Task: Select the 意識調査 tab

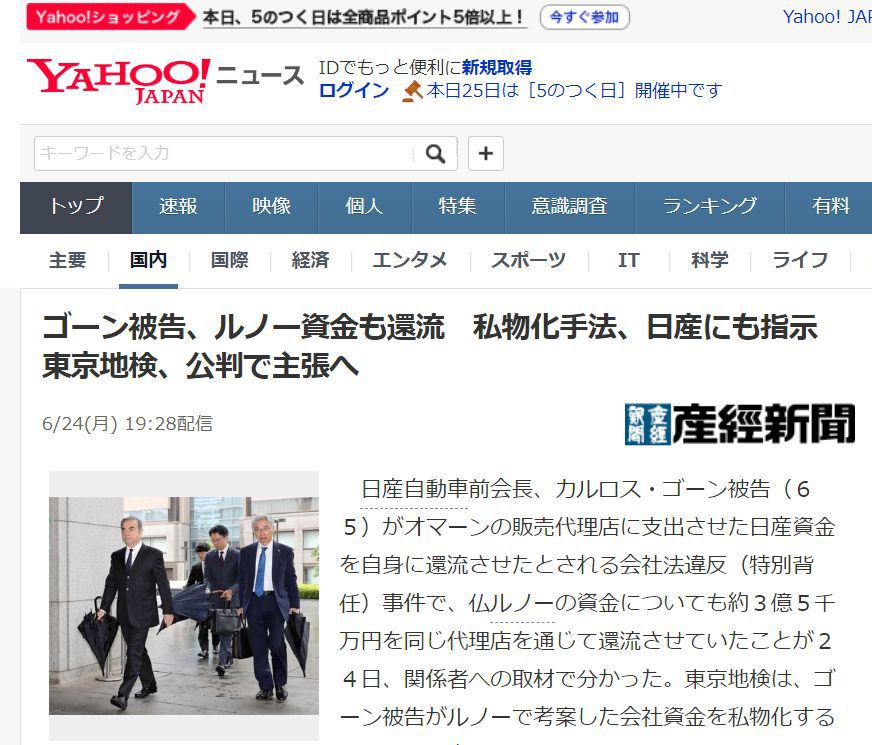Action: pos(569,208)
